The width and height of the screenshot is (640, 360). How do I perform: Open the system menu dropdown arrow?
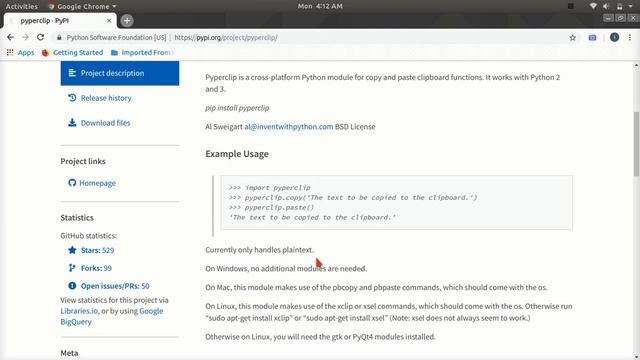tap(630, 6)
